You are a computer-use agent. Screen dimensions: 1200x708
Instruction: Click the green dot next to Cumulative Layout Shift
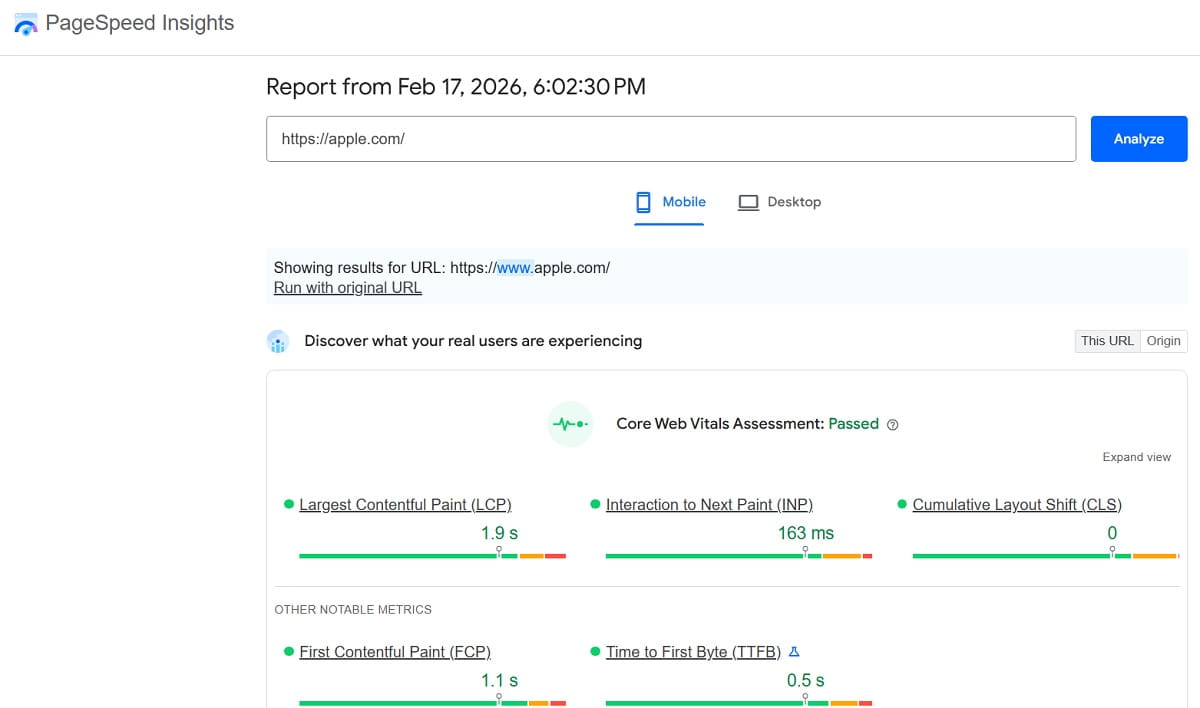click(902, 504)
